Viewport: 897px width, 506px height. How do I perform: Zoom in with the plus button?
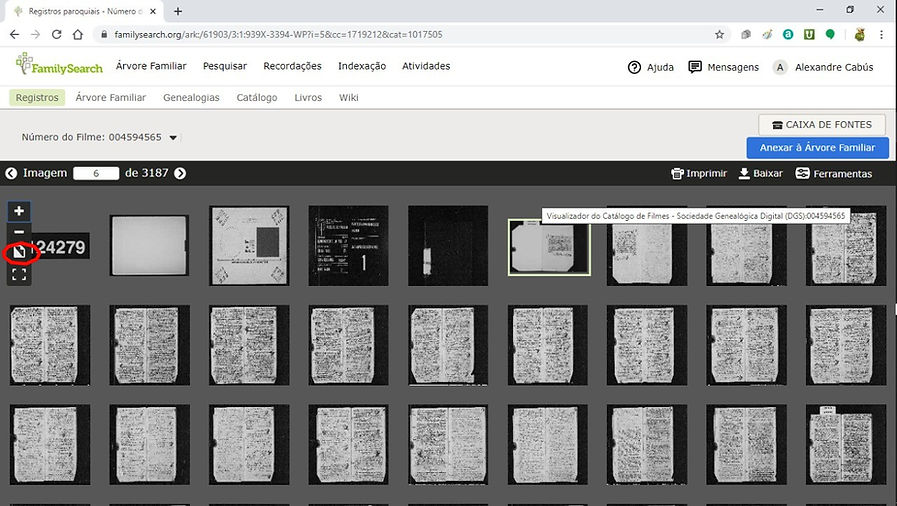19,211
